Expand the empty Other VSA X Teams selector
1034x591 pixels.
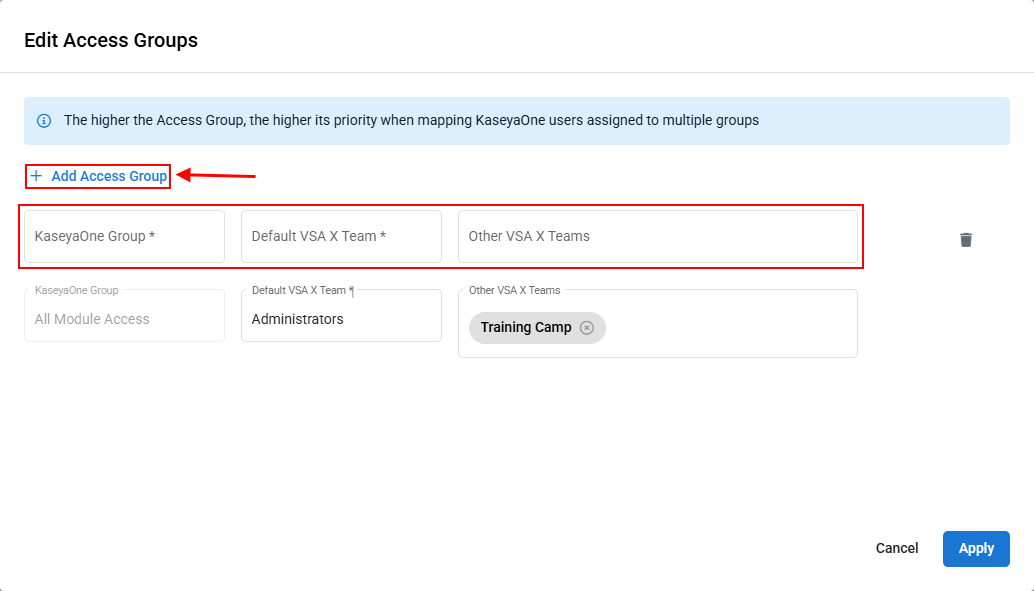(657, 237)
